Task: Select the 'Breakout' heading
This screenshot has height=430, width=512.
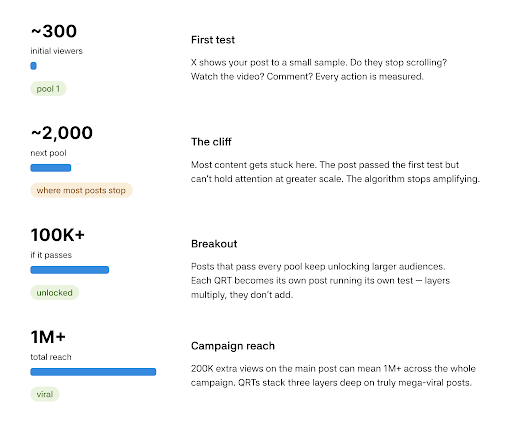Action: click(x=214, y=244)
